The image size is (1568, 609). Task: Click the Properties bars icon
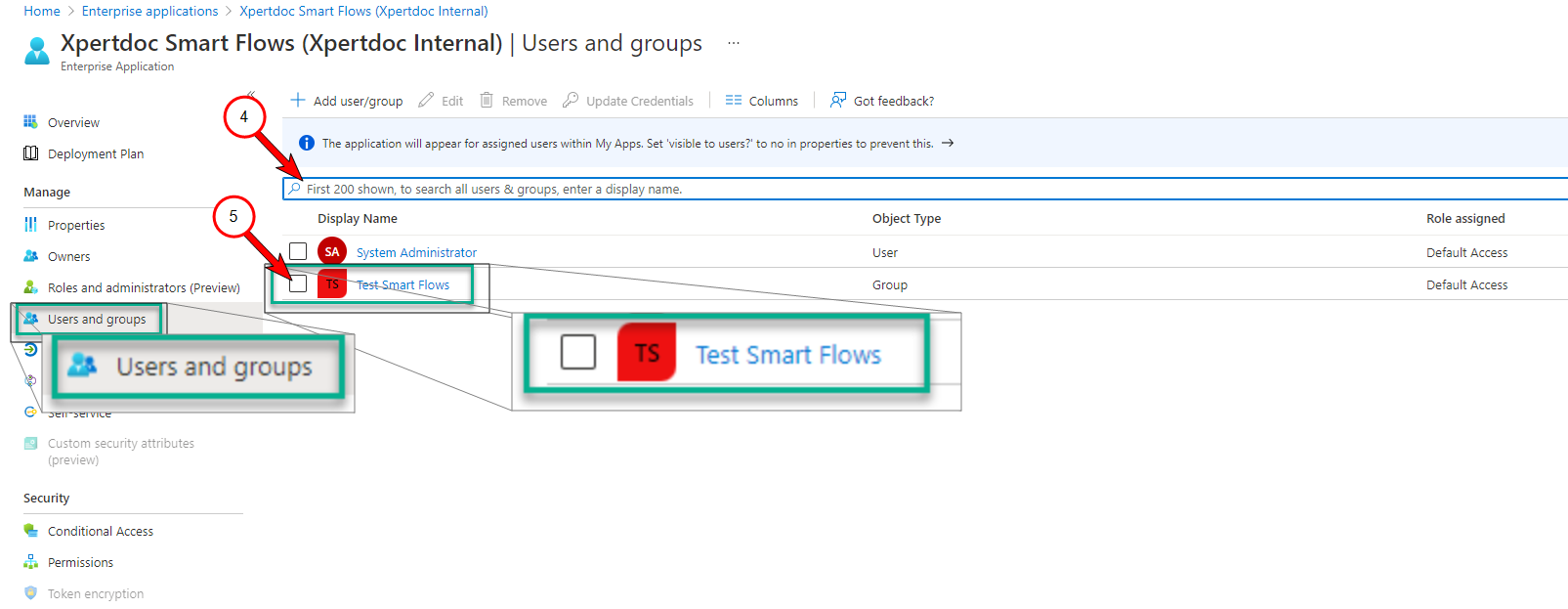(30, 225)
